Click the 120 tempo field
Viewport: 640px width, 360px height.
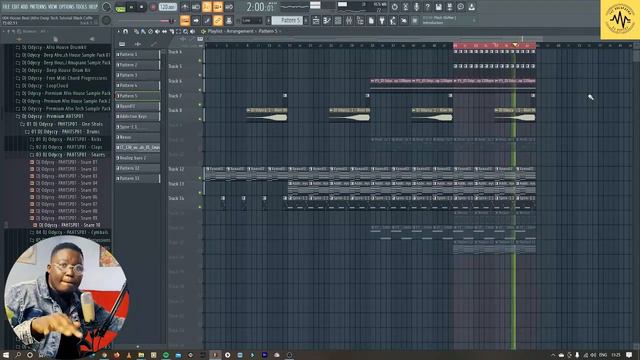[x=167, y=7]
